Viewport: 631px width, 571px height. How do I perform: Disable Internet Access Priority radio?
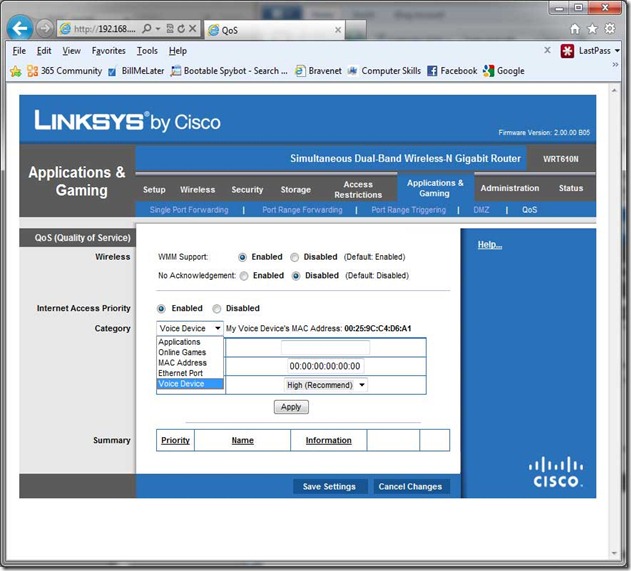[217, 309]
